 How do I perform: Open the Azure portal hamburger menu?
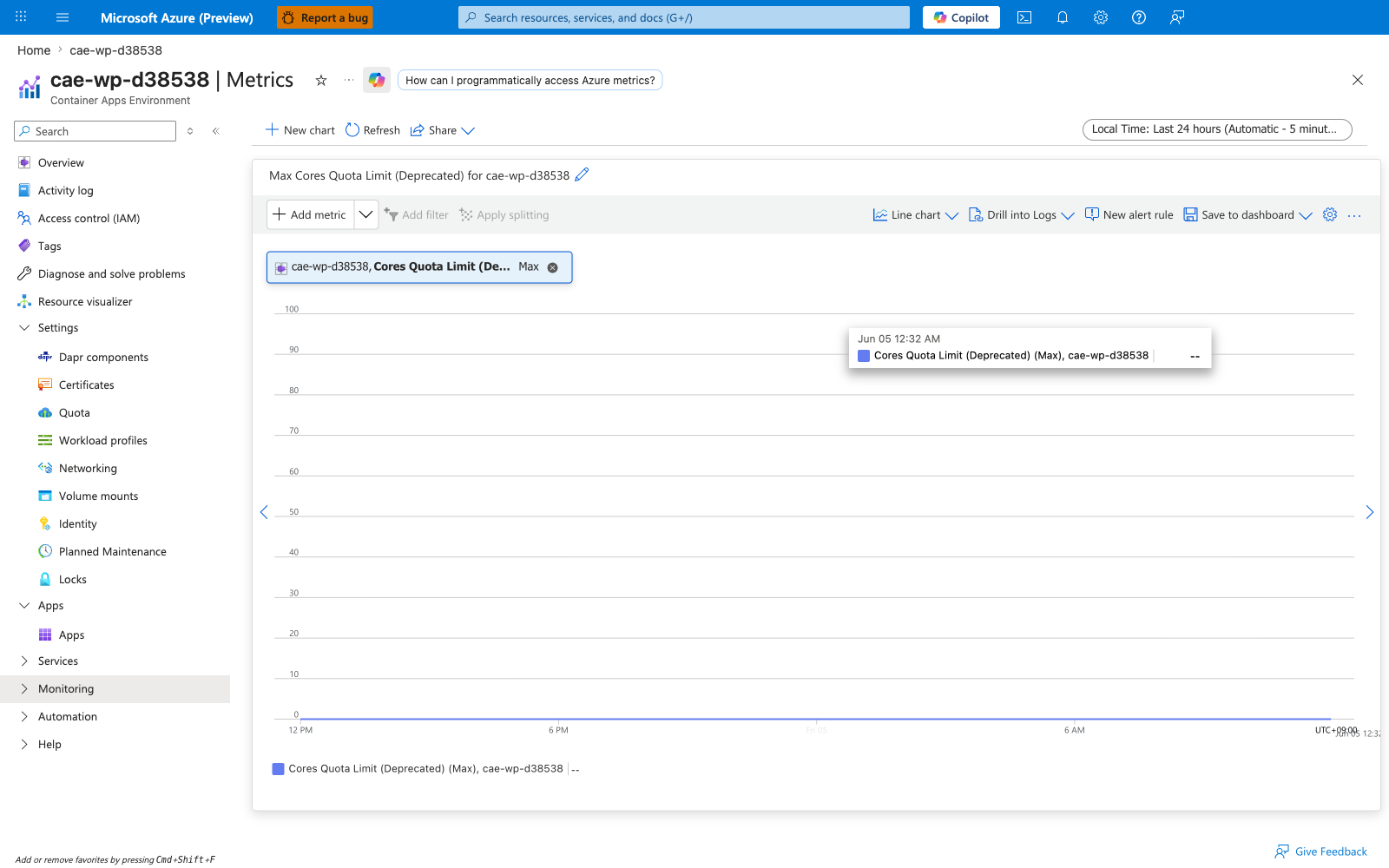(x=63, y=17)
